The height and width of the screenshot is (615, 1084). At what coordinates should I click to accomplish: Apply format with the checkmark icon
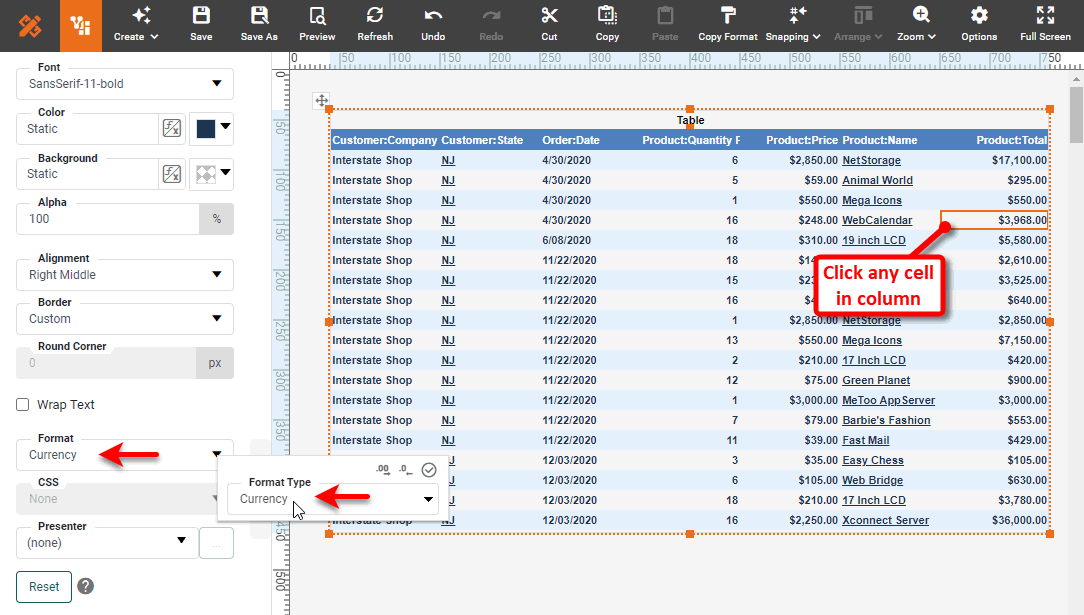429,469
